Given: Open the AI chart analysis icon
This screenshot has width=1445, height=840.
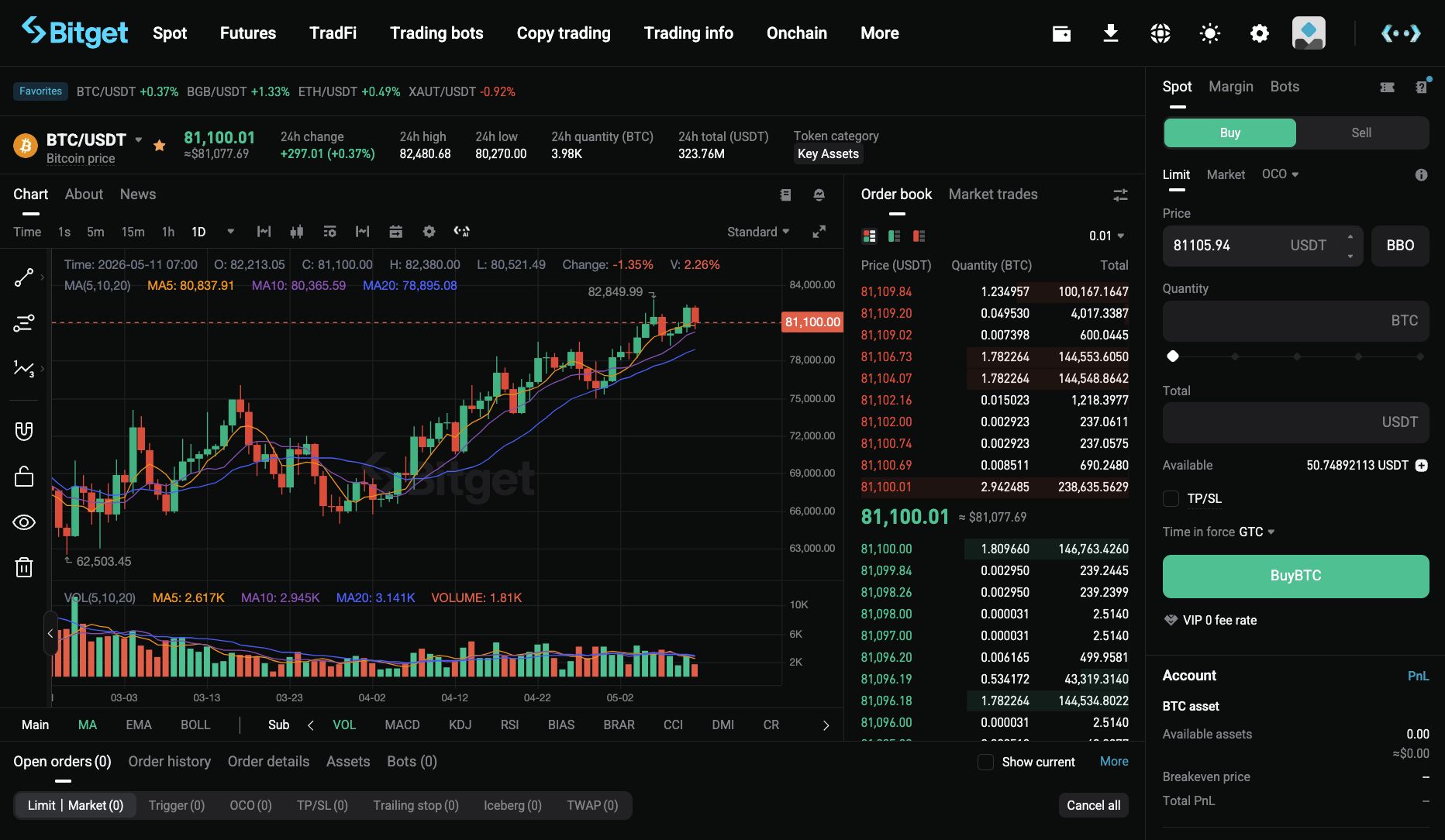Looking at the screenshot, I should click(x=462, y=232).
